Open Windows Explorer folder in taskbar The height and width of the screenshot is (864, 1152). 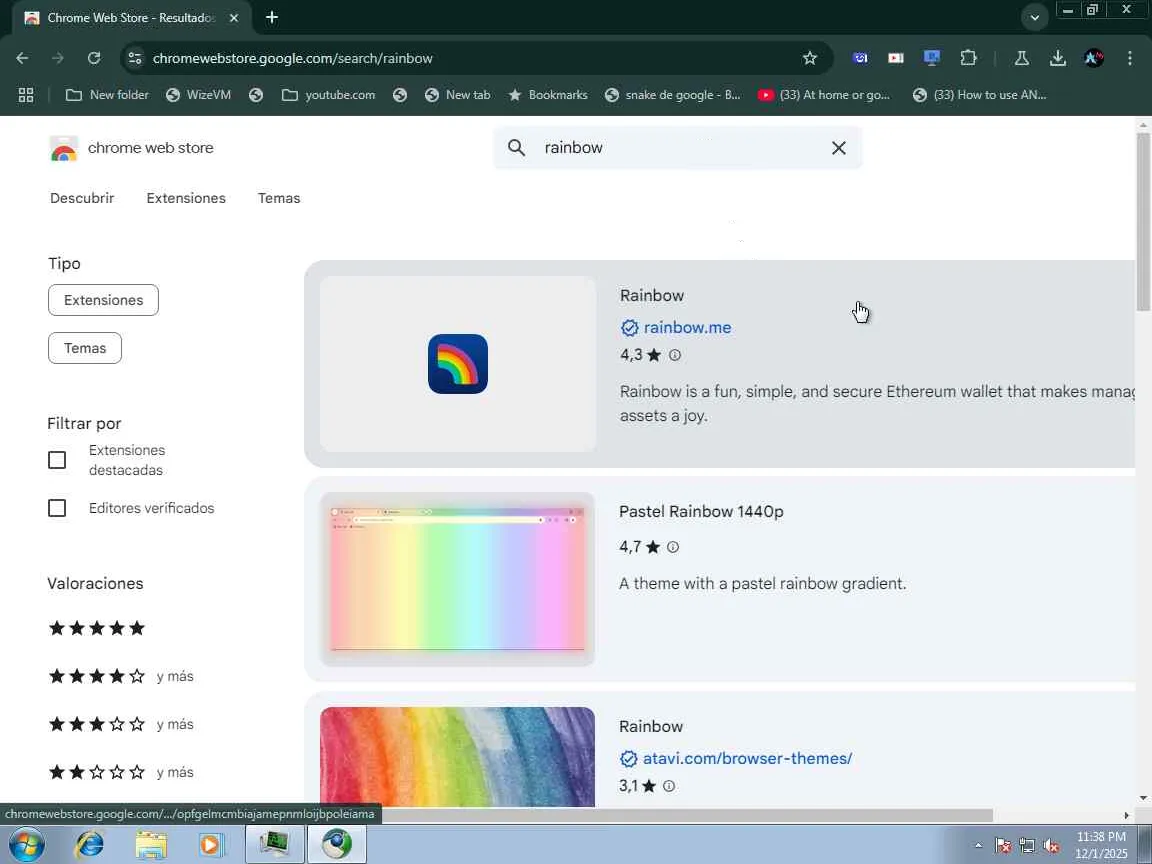(x=151, y=845)
